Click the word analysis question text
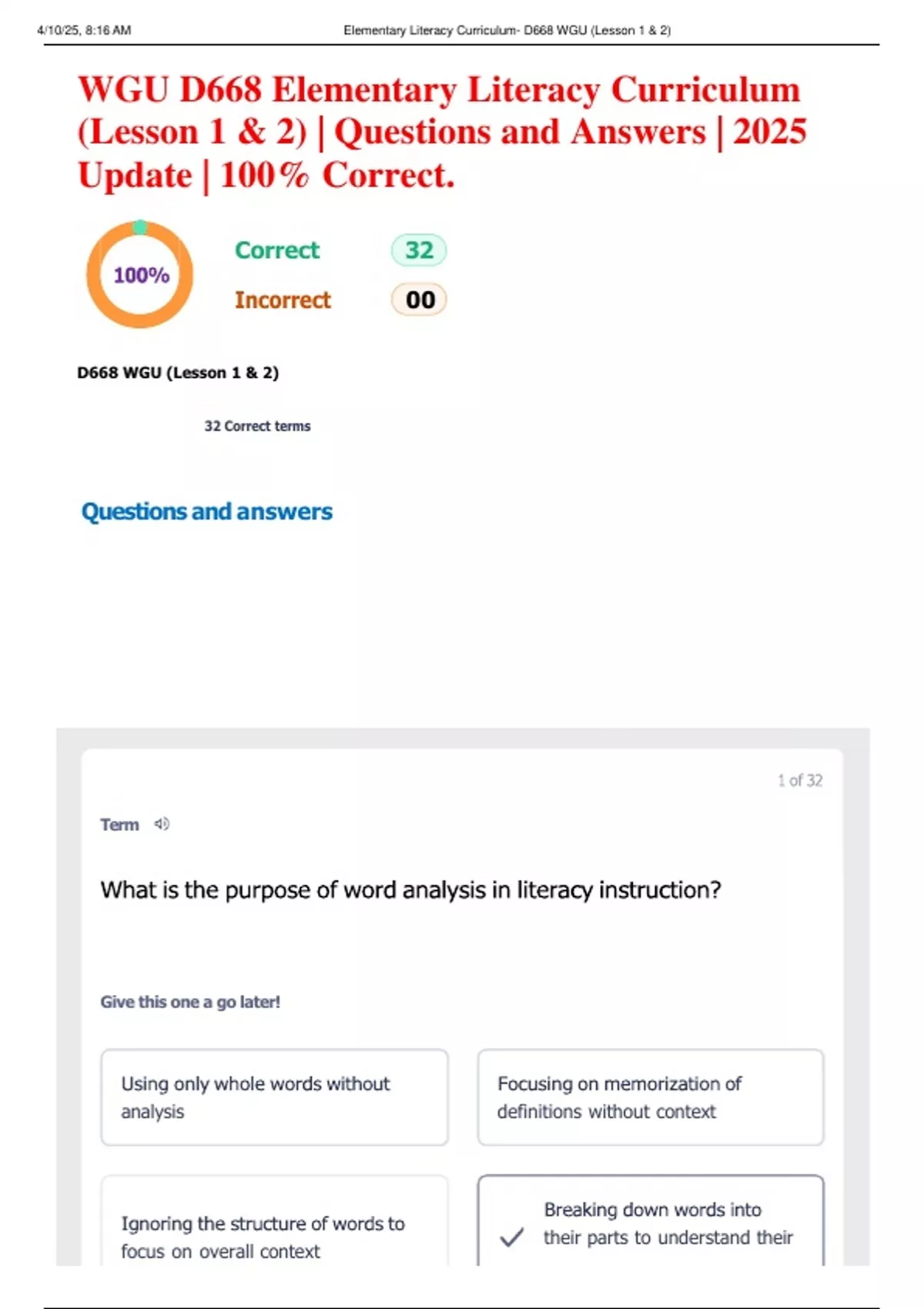This screenshot has height=1309, width=924. click(x=410, y=890)
